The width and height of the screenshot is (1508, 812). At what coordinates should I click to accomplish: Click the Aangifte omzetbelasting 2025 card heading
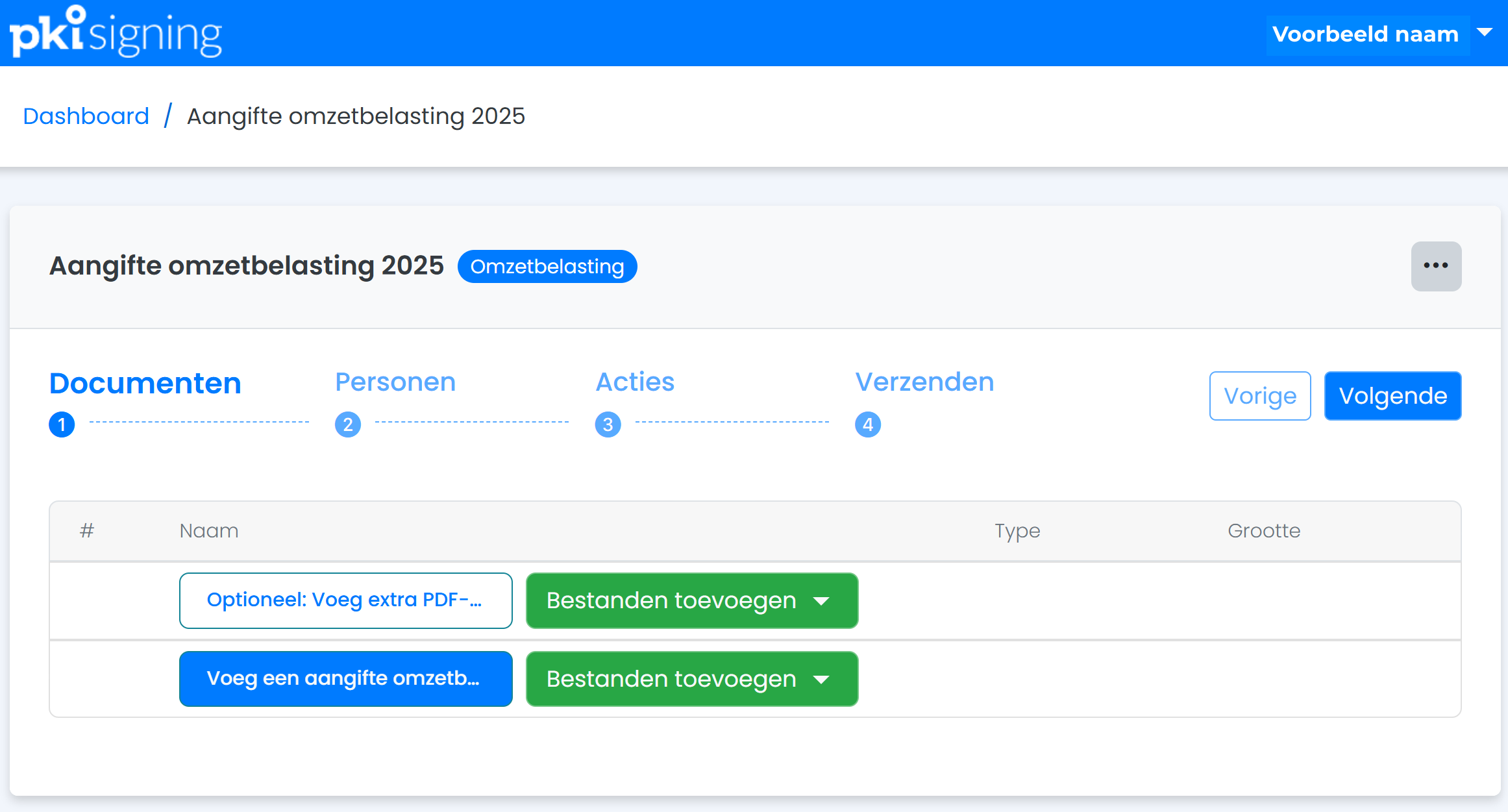pos(247,266)
